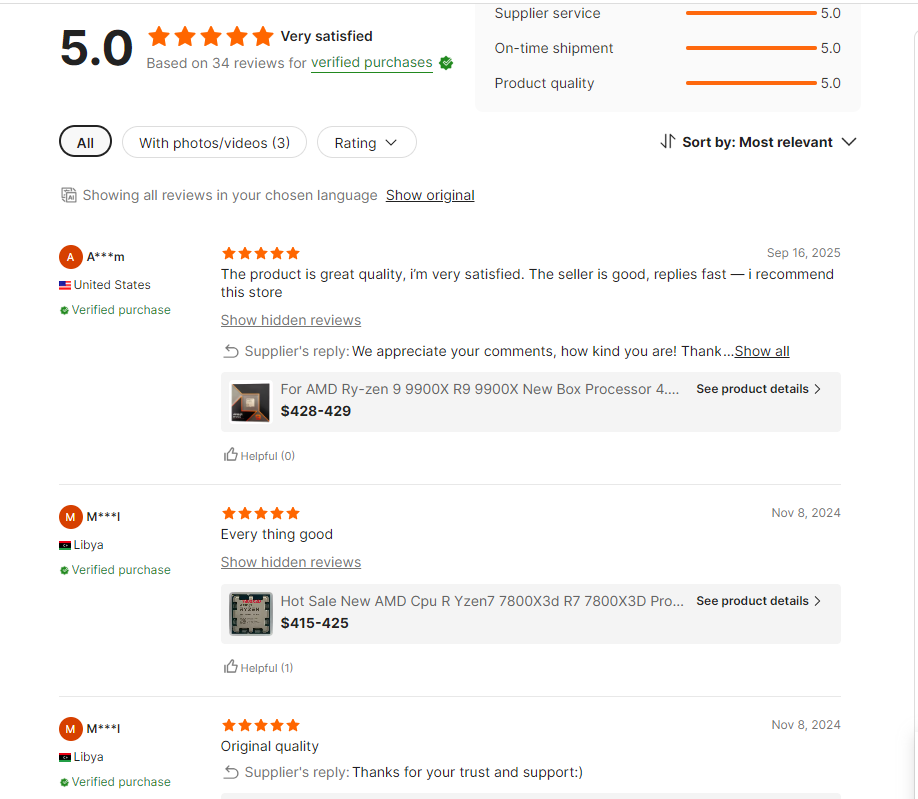Click the sort arrows icon beside Sort by
The image size is (918, 799).
[668, 142]
